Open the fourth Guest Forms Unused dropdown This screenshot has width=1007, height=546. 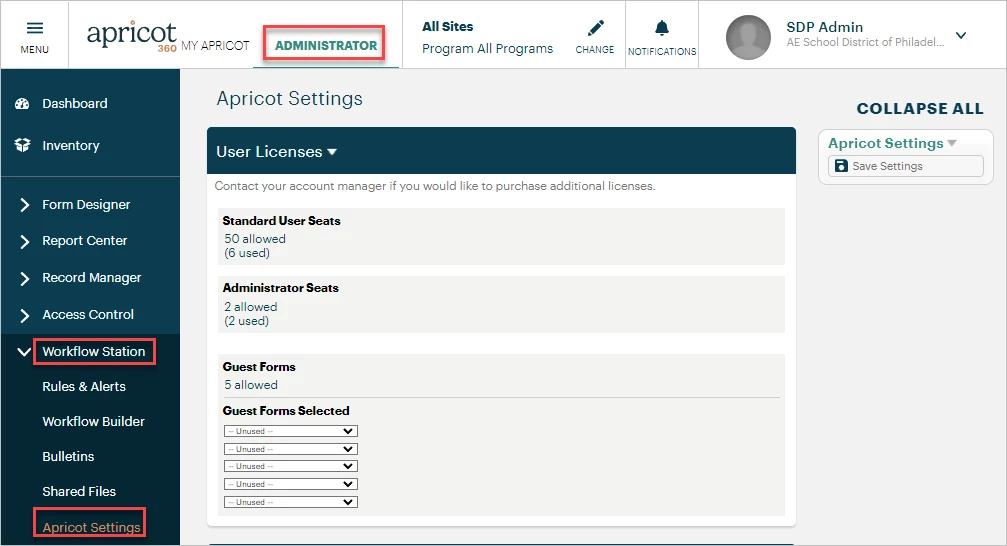[290, 484]
